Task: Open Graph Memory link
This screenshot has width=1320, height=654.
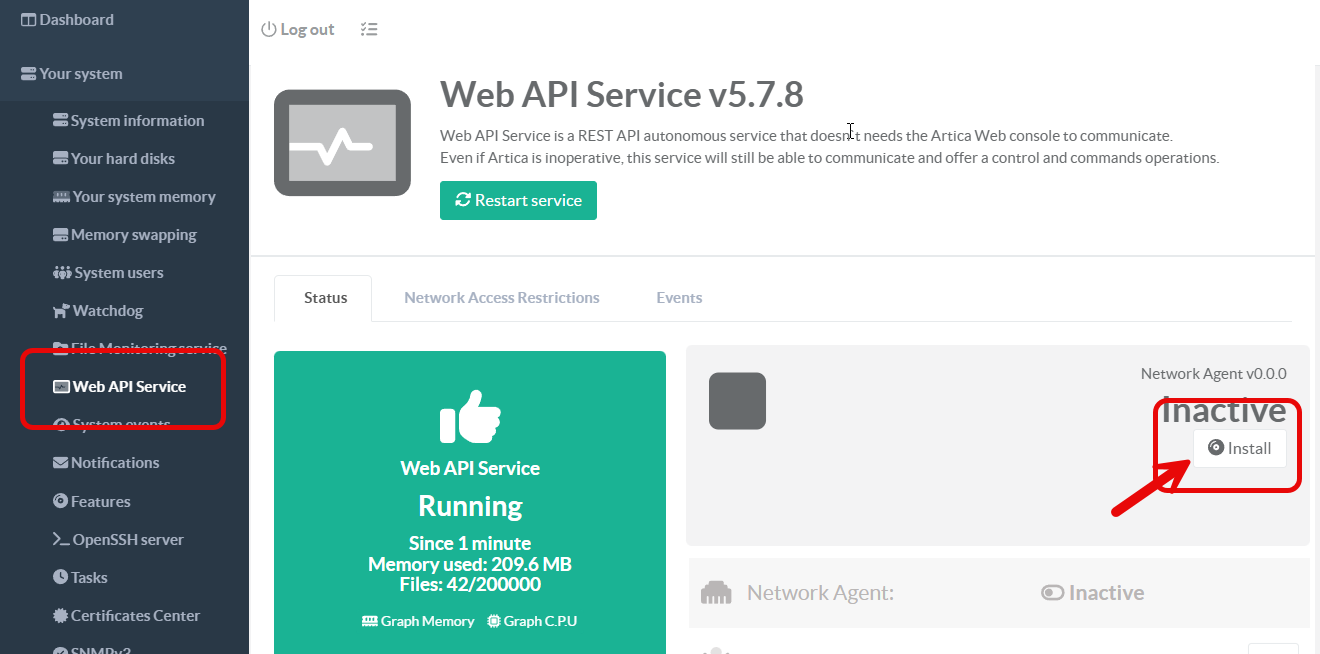Action: 418,621
